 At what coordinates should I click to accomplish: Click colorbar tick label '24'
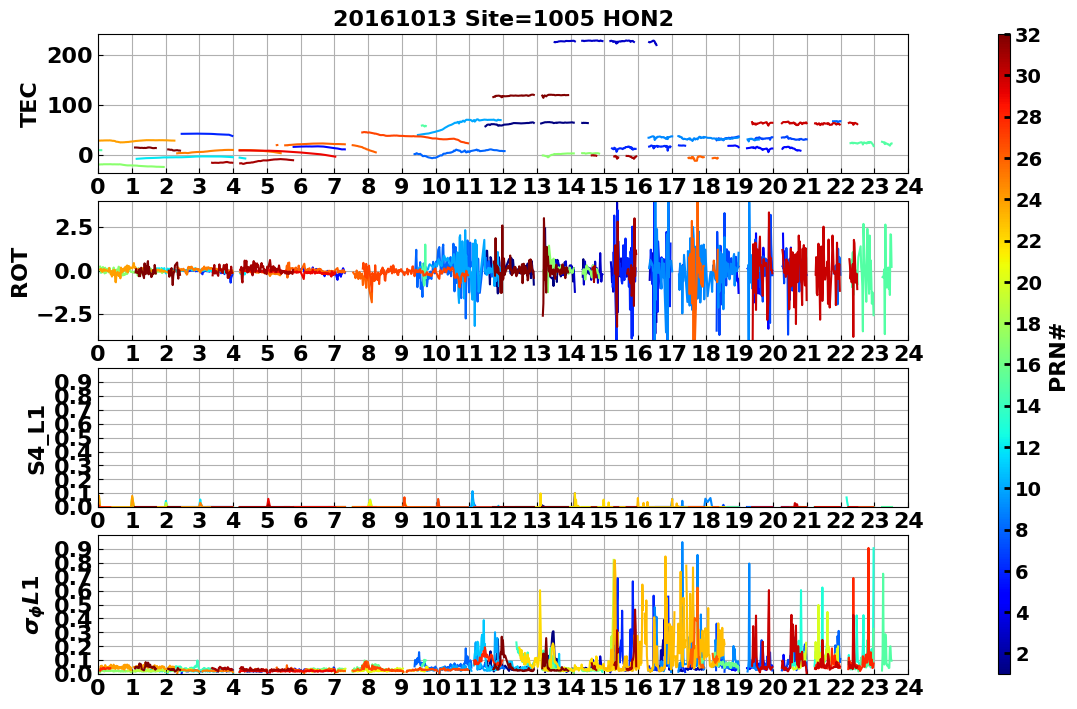pyautogui.click(x=1029, y=200)
